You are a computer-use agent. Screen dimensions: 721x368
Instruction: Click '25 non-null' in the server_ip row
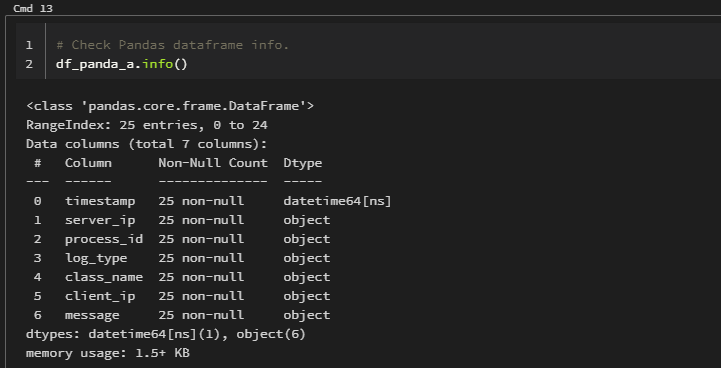click(201, 220)
